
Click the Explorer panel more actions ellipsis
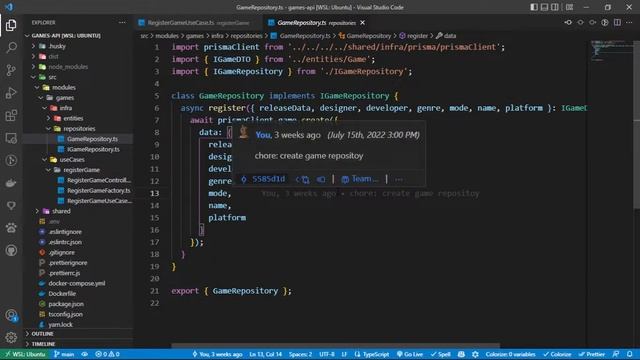122,22
